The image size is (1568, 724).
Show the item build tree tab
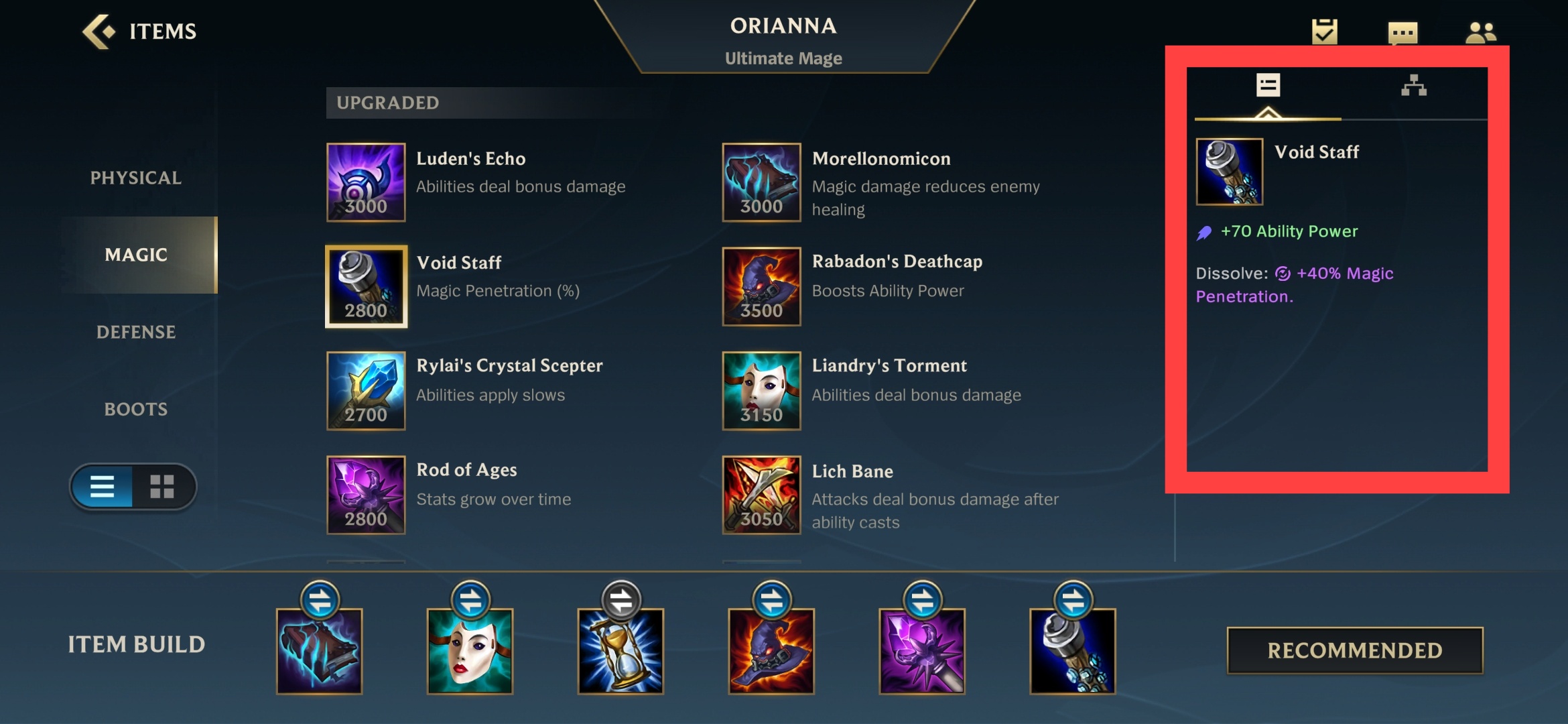(x=1414, y=86)
